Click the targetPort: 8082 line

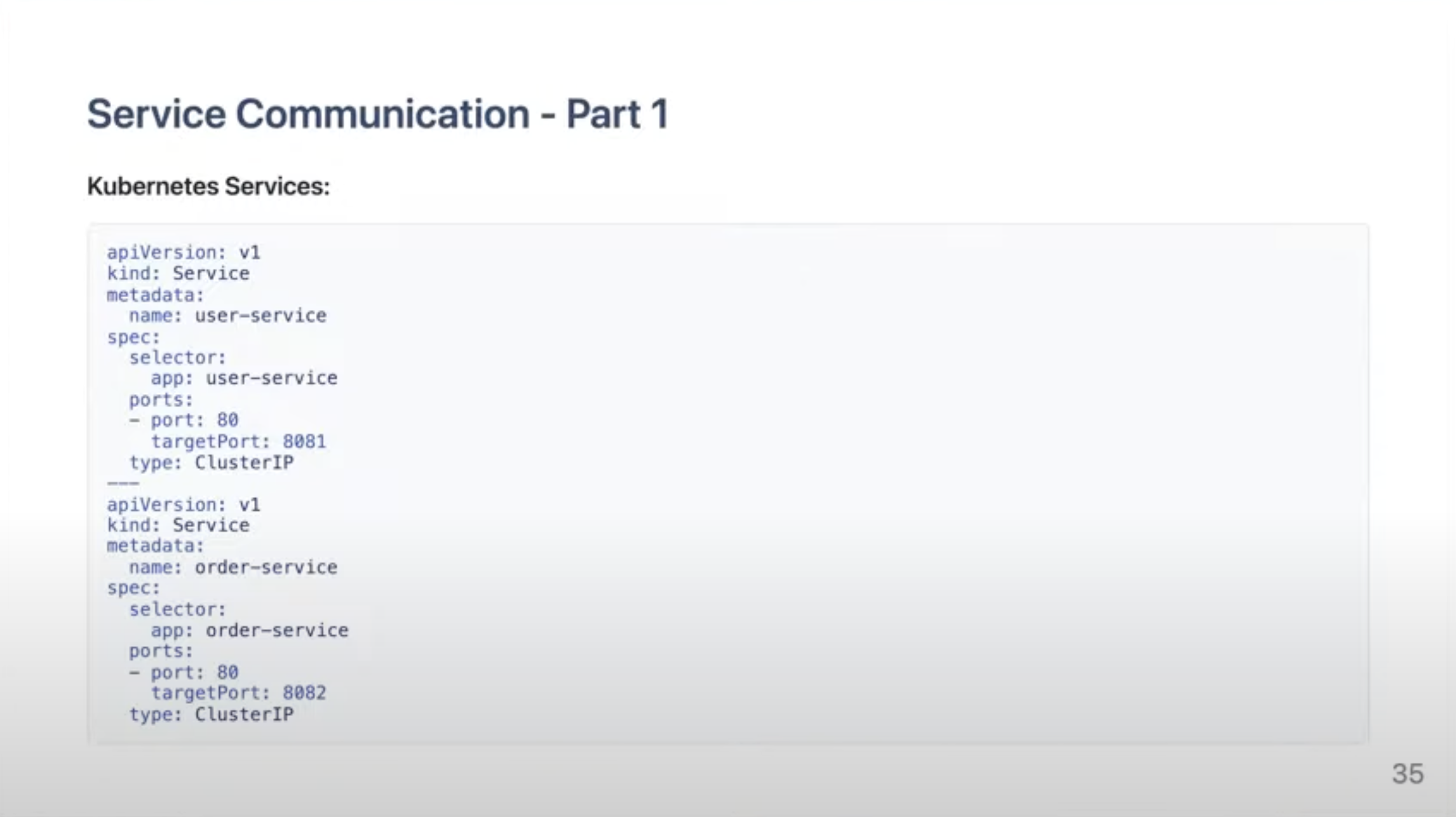tap(238, 692)
